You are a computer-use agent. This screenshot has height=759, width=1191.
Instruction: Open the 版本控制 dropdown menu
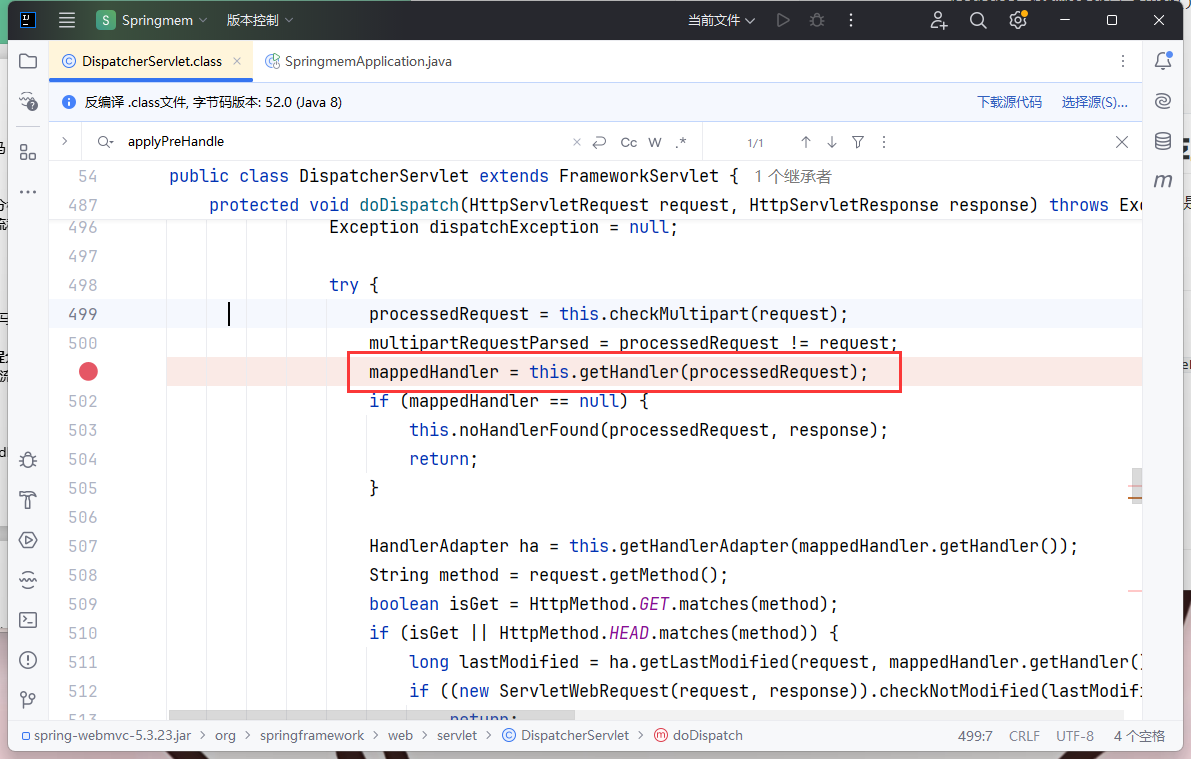pos(260,20)
